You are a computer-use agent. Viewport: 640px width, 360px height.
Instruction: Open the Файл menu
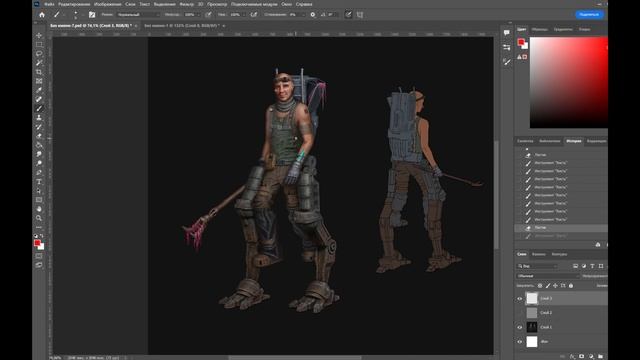[49, 4]
